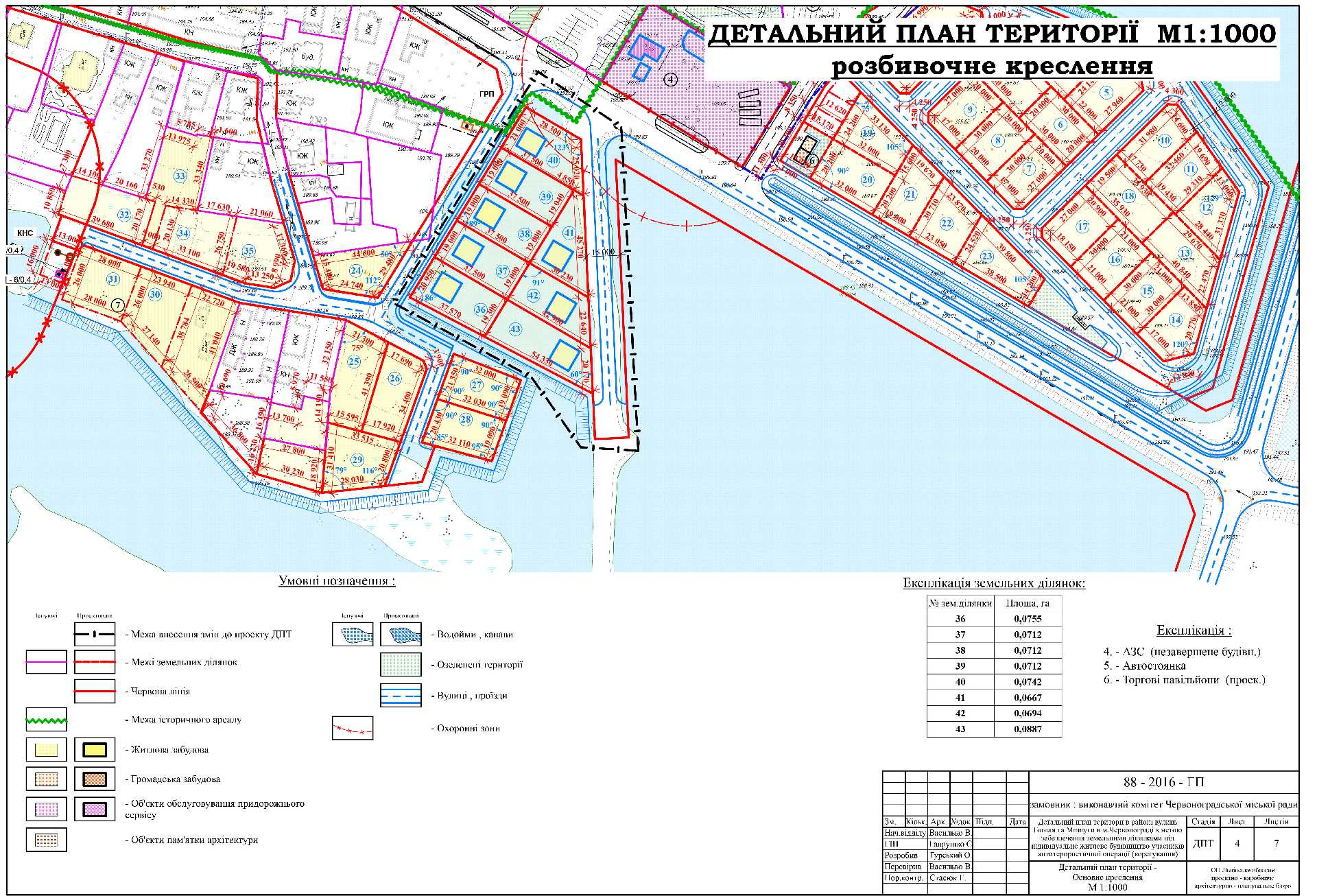Click the green zigzag historical area boundary symbol

[46, 720]
